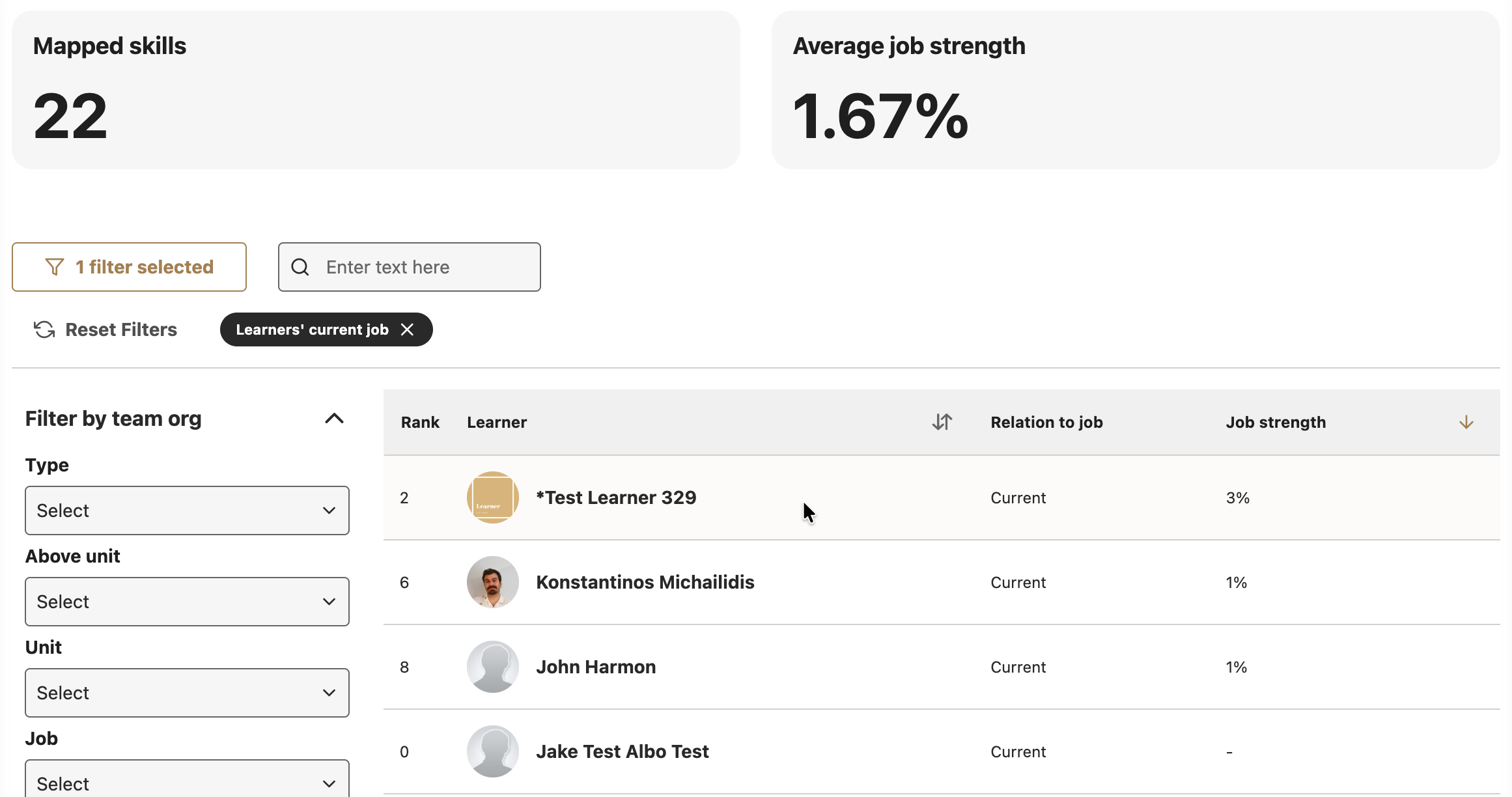
Task: Open *Test Learner 329 avatar
Action: coord(493,497)
